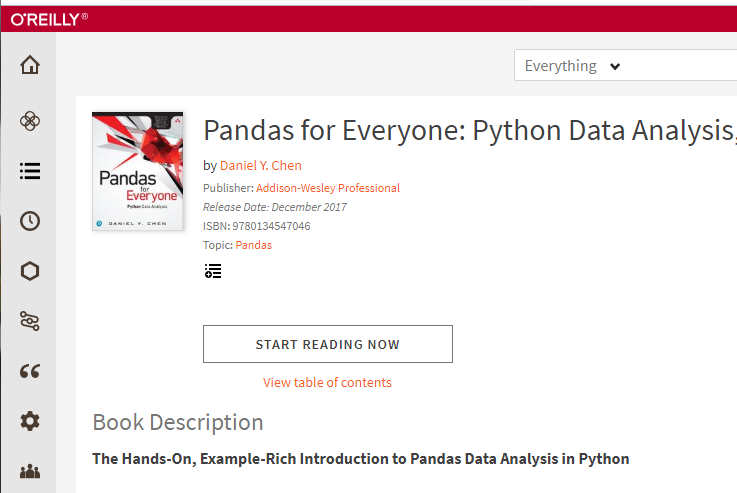The width and height of the screenshot is (737, 493).
Task: Expand the Everything search scope dropdown
Action: 572,66
